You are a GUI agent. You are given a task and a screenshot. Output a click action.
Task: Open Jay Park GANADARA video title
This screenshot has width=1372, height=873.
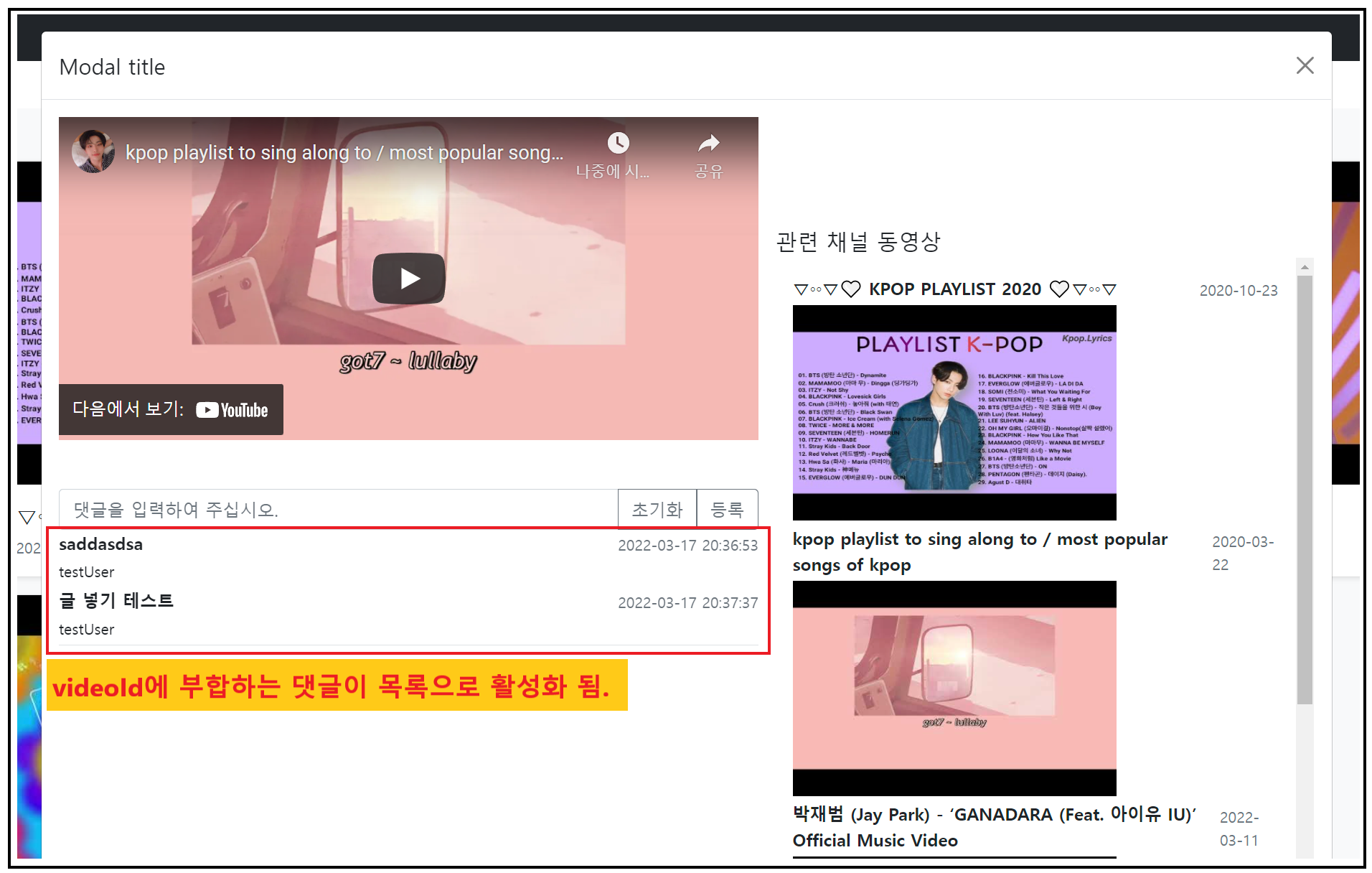995,827
